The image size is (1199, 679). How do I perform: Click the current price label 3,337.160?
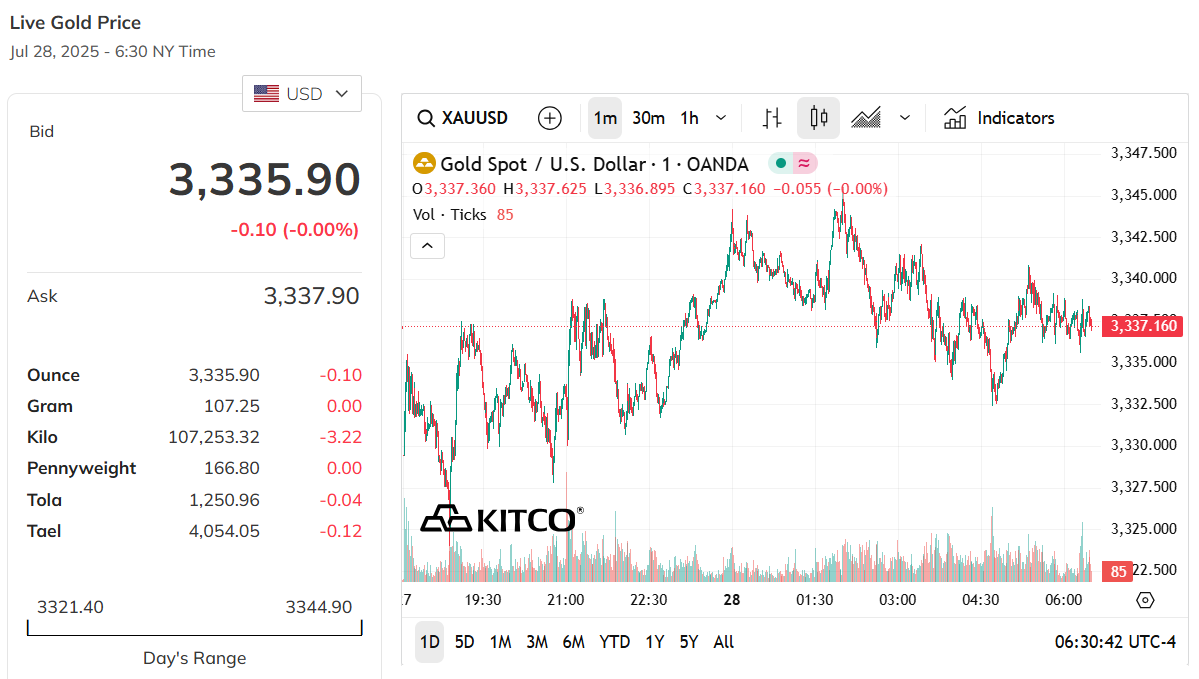[1141, 326]
